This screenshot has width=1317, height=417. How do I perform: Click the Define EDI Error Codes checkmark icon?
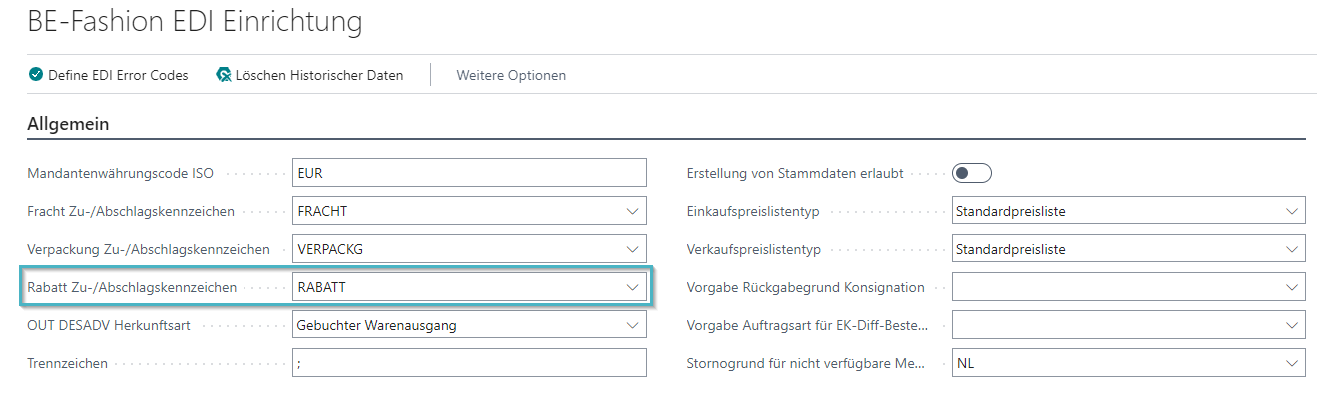[x=36, y=75]
